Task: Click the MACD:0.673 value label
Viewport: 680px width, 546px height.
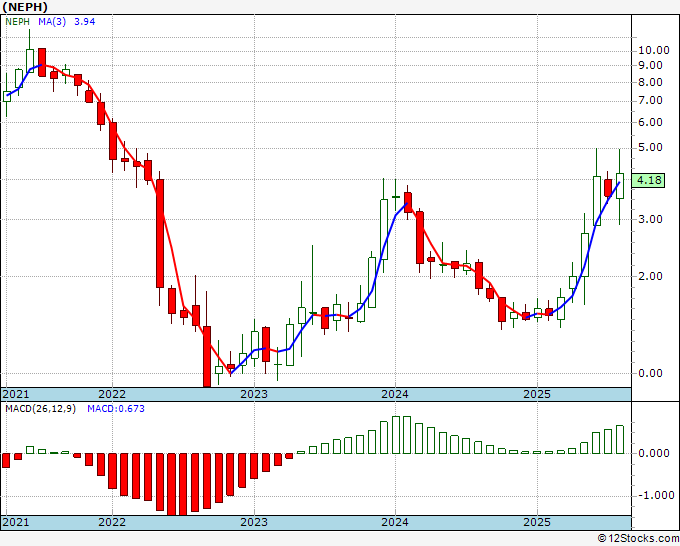Action: click(116, 409)
